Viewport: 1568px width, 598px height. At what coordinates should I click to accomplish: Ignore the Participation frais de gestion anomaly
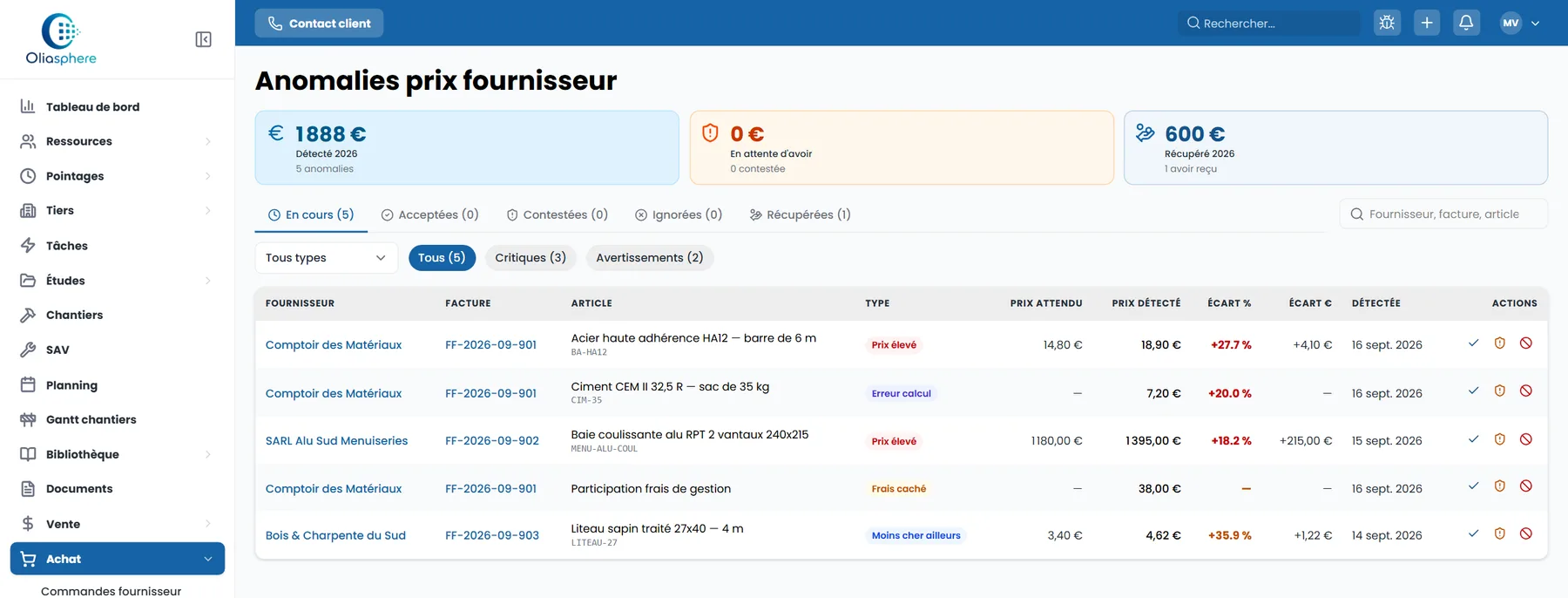[x=1526, y=486]
